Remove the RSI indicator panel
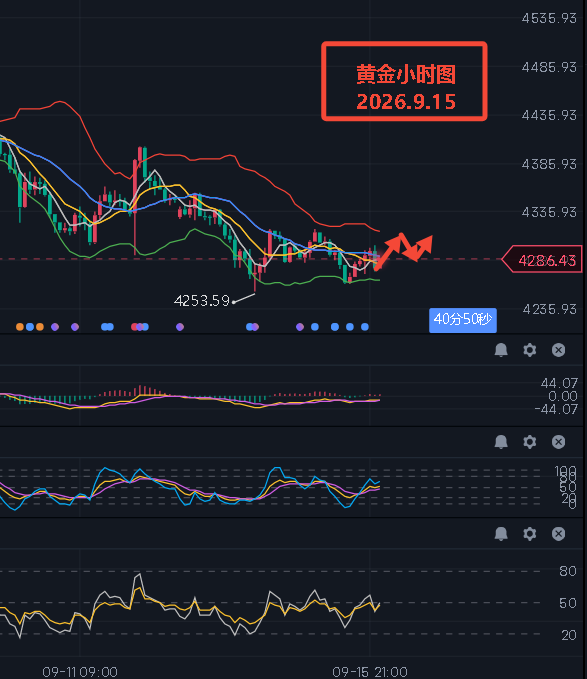Viewport: 587px width, 679px height. [x=558, y=534]
